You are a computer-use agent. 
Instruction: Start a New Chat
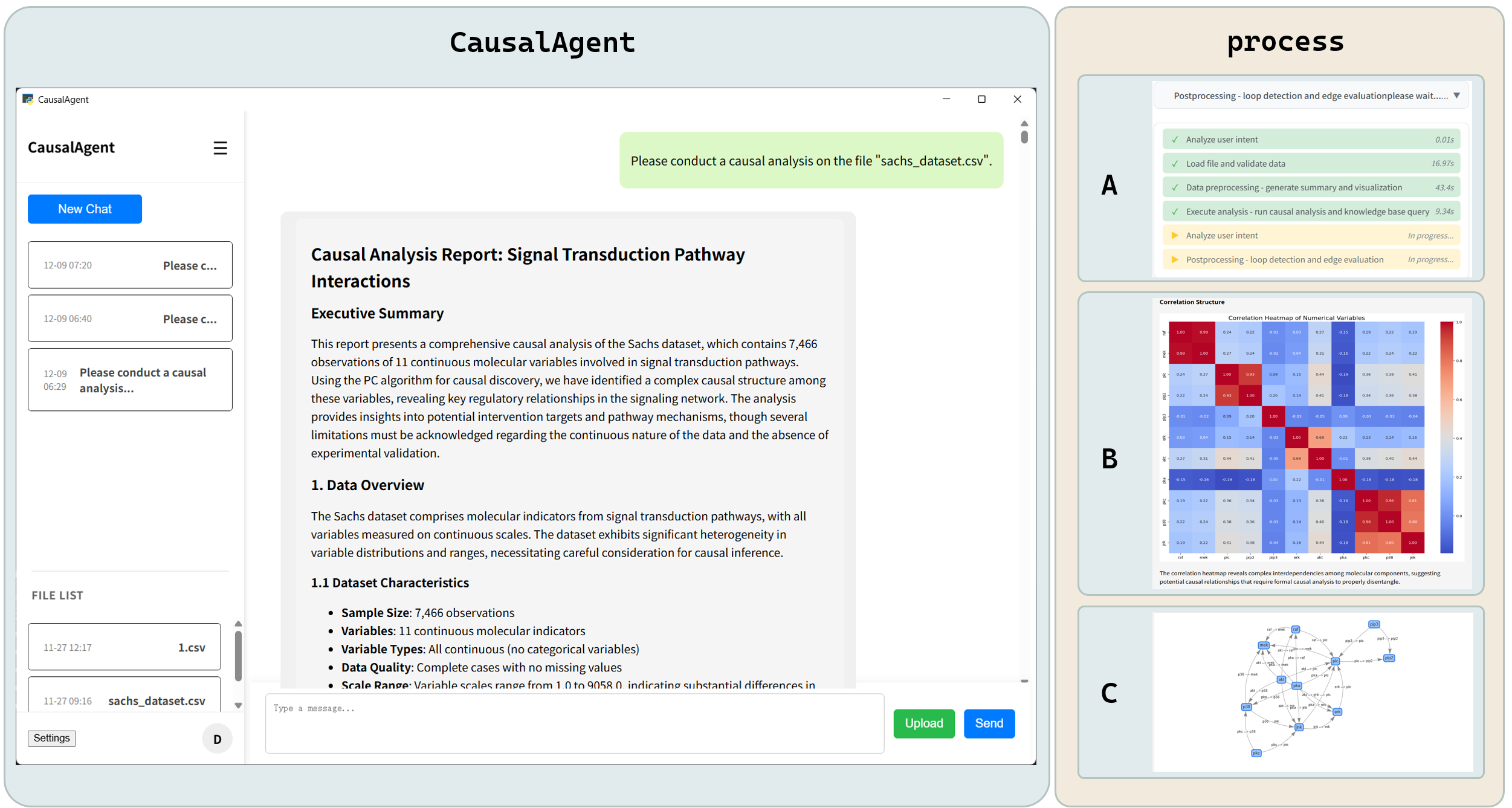pos(85,208)
